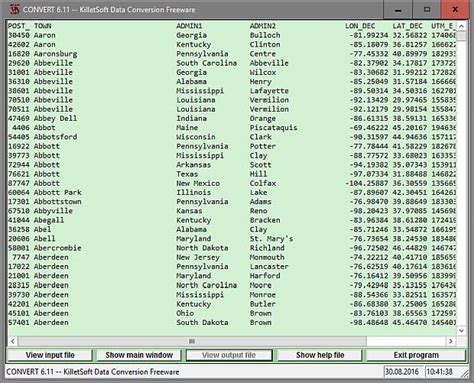Image resolution: width=474 pixels, height=383 pixels.
Task: Click the Bracken county entry
Action: [265, 220]
